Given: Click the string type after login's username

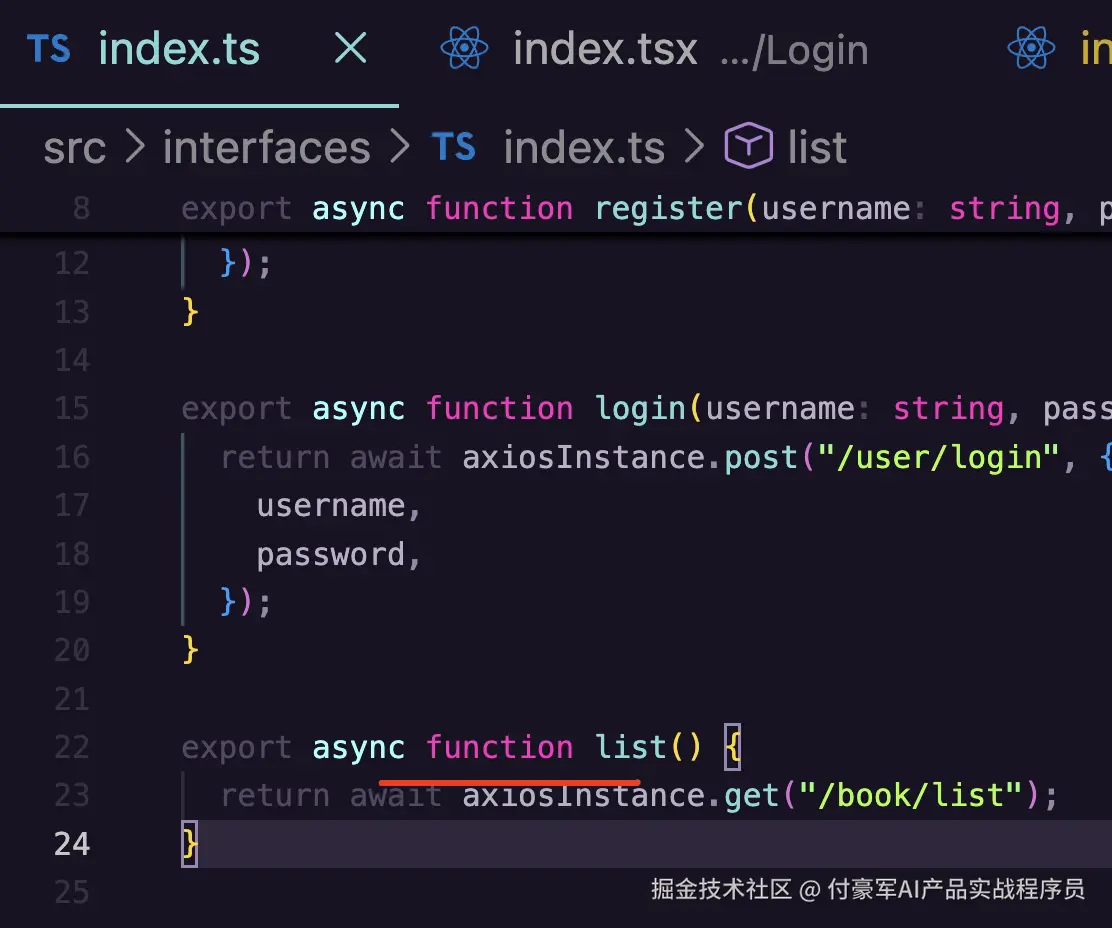Looking at the screenshot, I should [x=949, y=409].
